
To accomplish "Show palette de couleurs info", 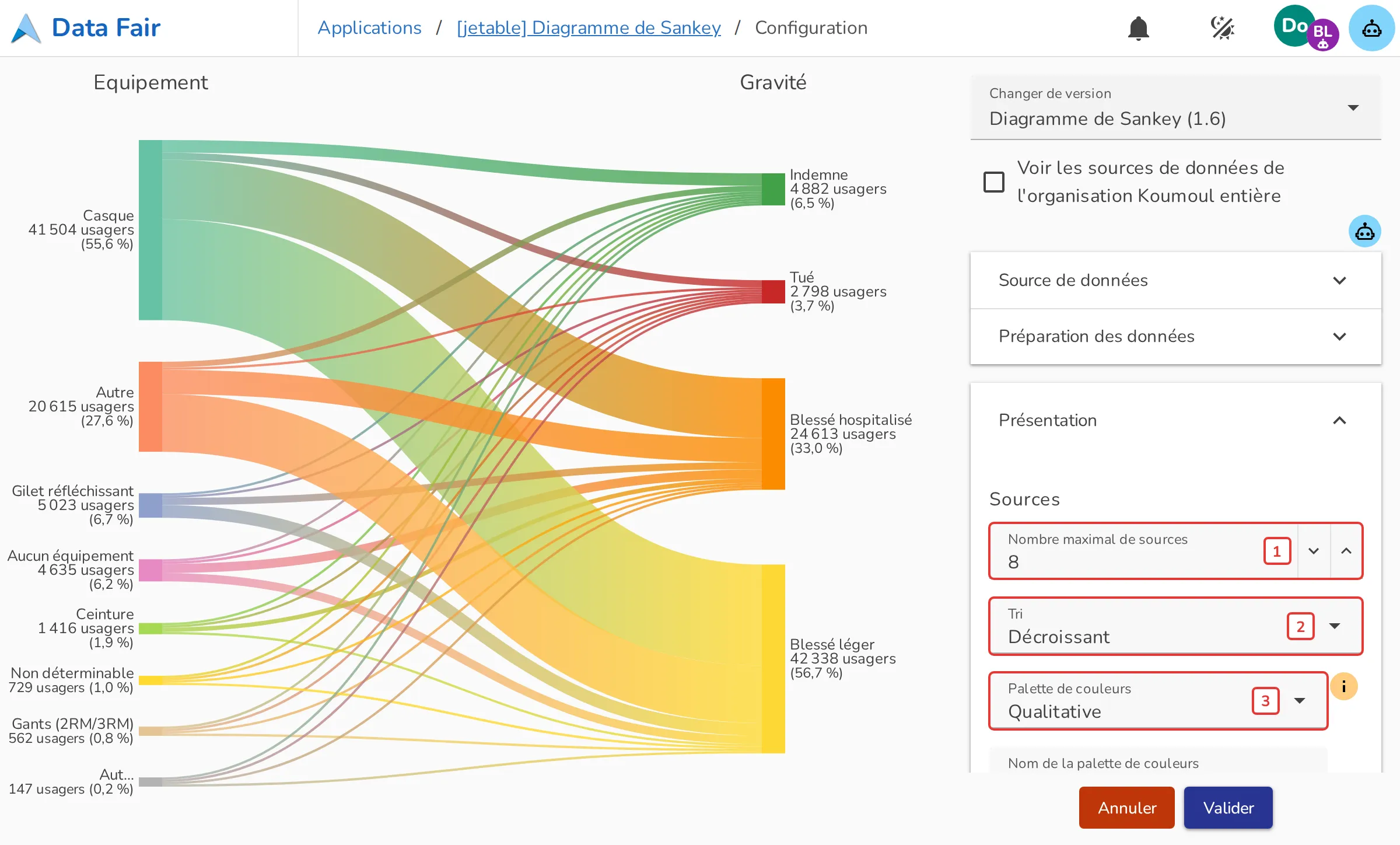I will [x=1343, y=686].
